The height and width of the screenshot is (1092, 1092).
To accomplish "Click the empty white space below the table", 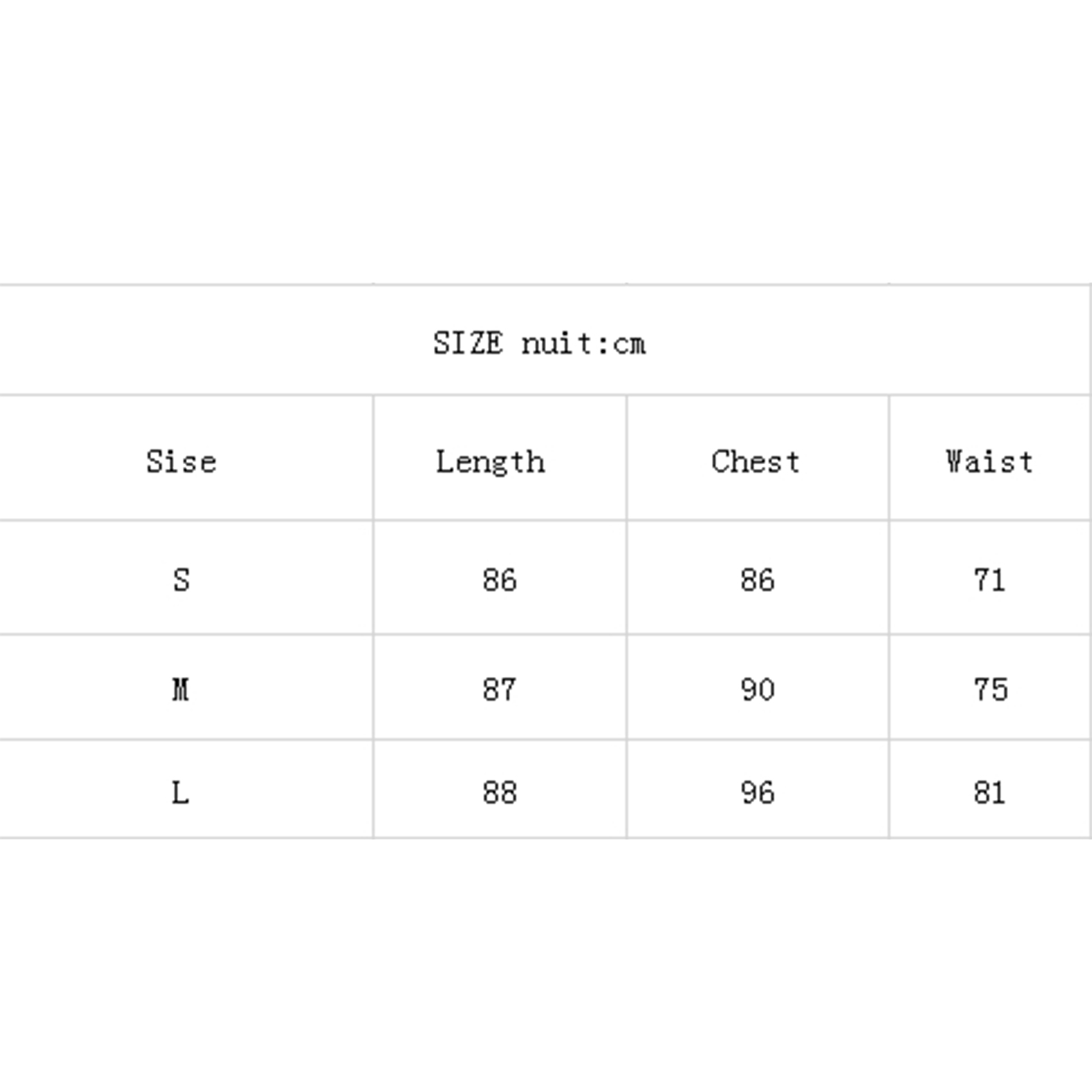I will [546, 969].
